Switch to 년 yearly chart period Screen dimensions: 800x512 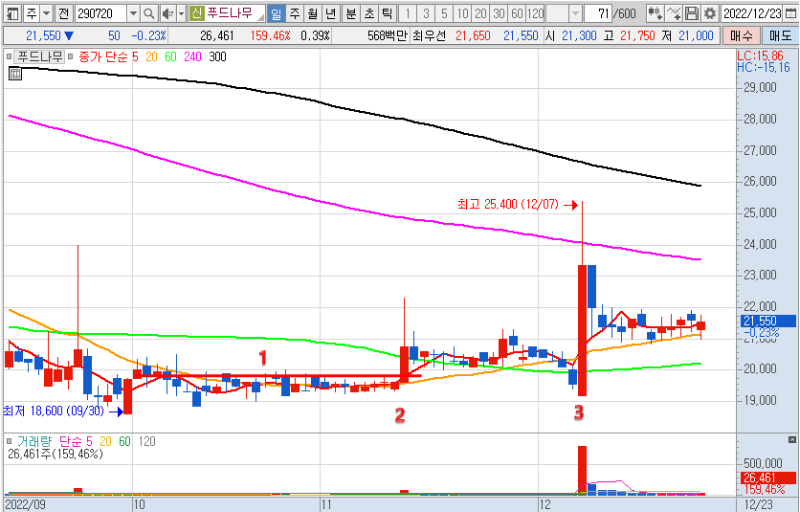331,13
